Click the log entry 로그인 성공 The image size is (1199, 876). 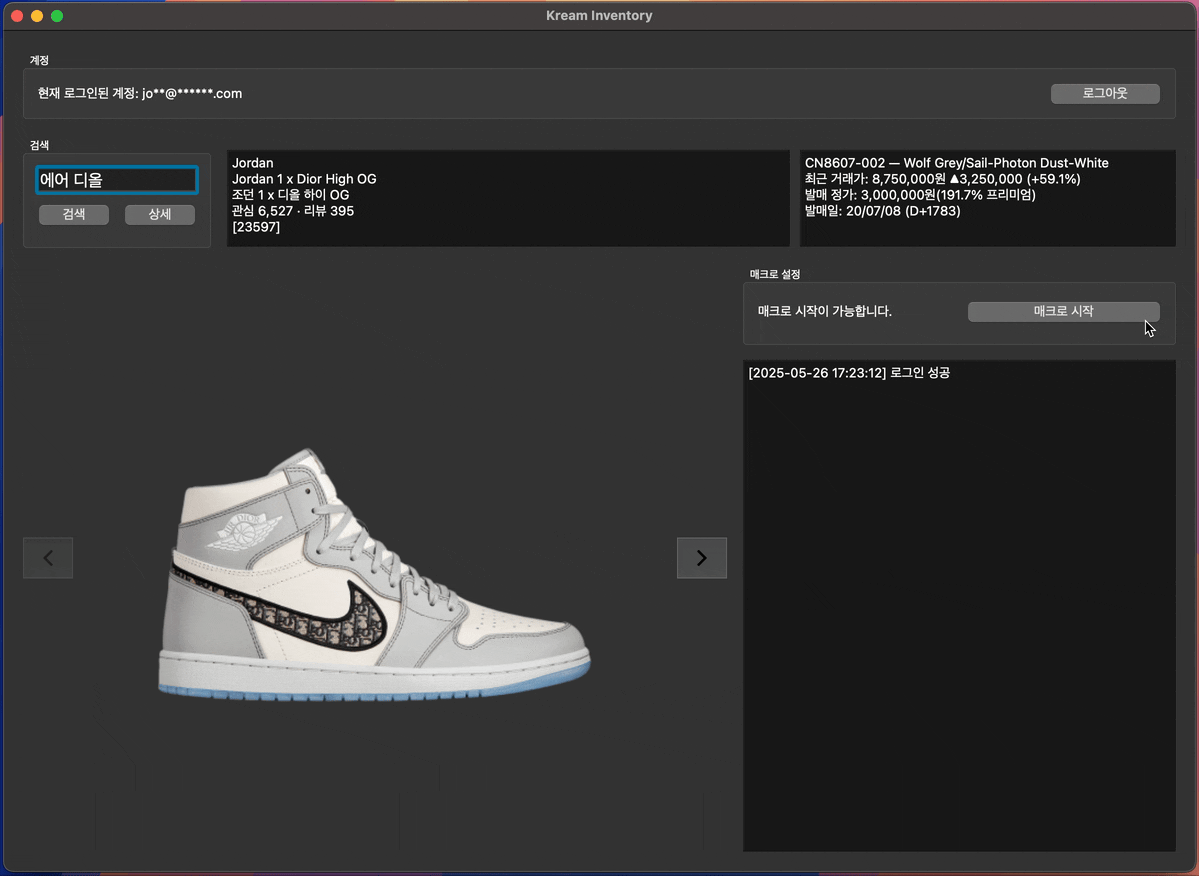849,373
